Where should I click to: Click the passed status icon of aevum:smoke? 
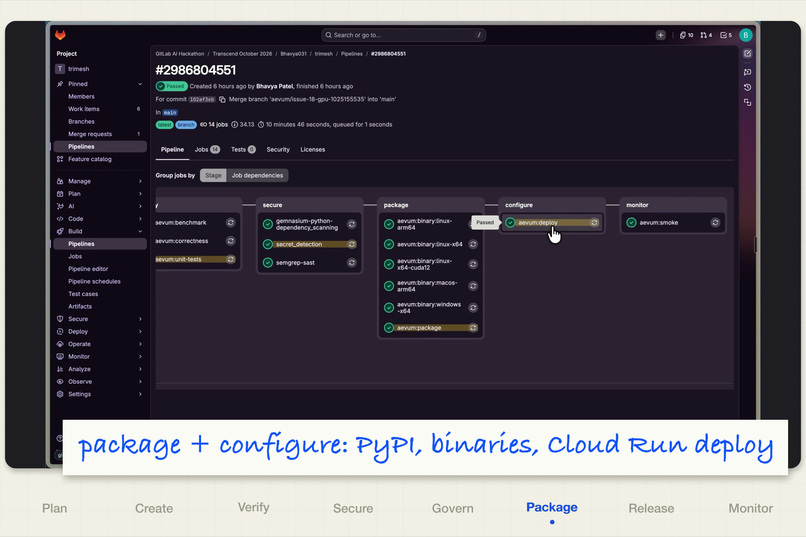pos(631,223)
